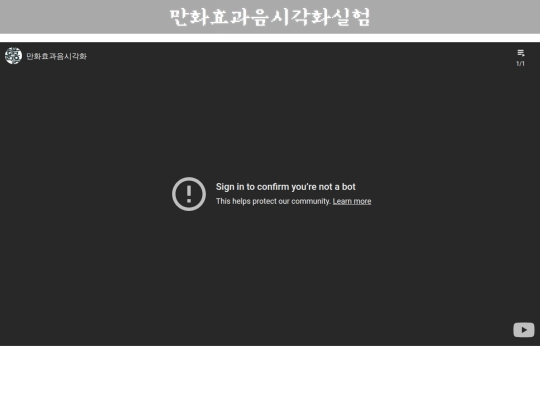Viewport: 540px width, 405px height.
Task: Open the Learn more link
Action: (x=352, y=201)
